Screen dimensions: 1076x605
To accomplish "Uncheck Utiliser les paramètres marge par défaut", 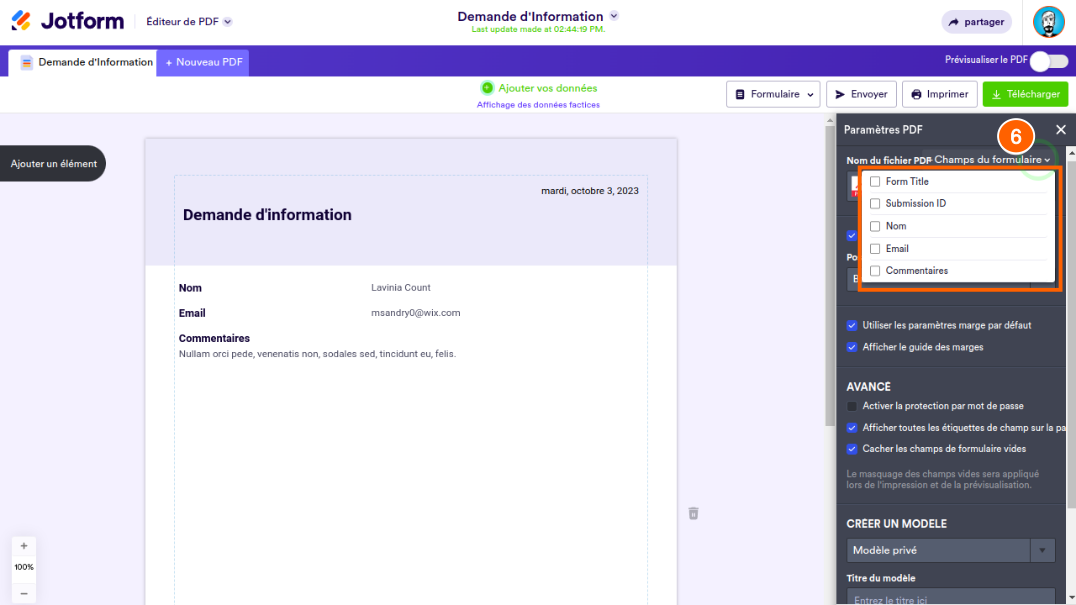I will click(x=852, y=325).
